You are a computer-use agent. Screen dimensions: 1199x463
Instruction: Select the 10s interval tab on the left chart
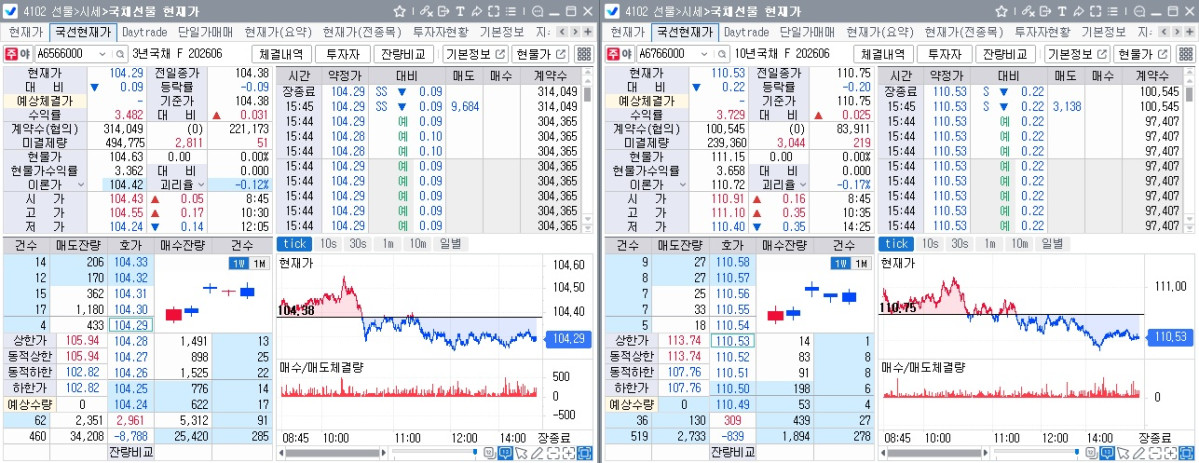[327, 243]
